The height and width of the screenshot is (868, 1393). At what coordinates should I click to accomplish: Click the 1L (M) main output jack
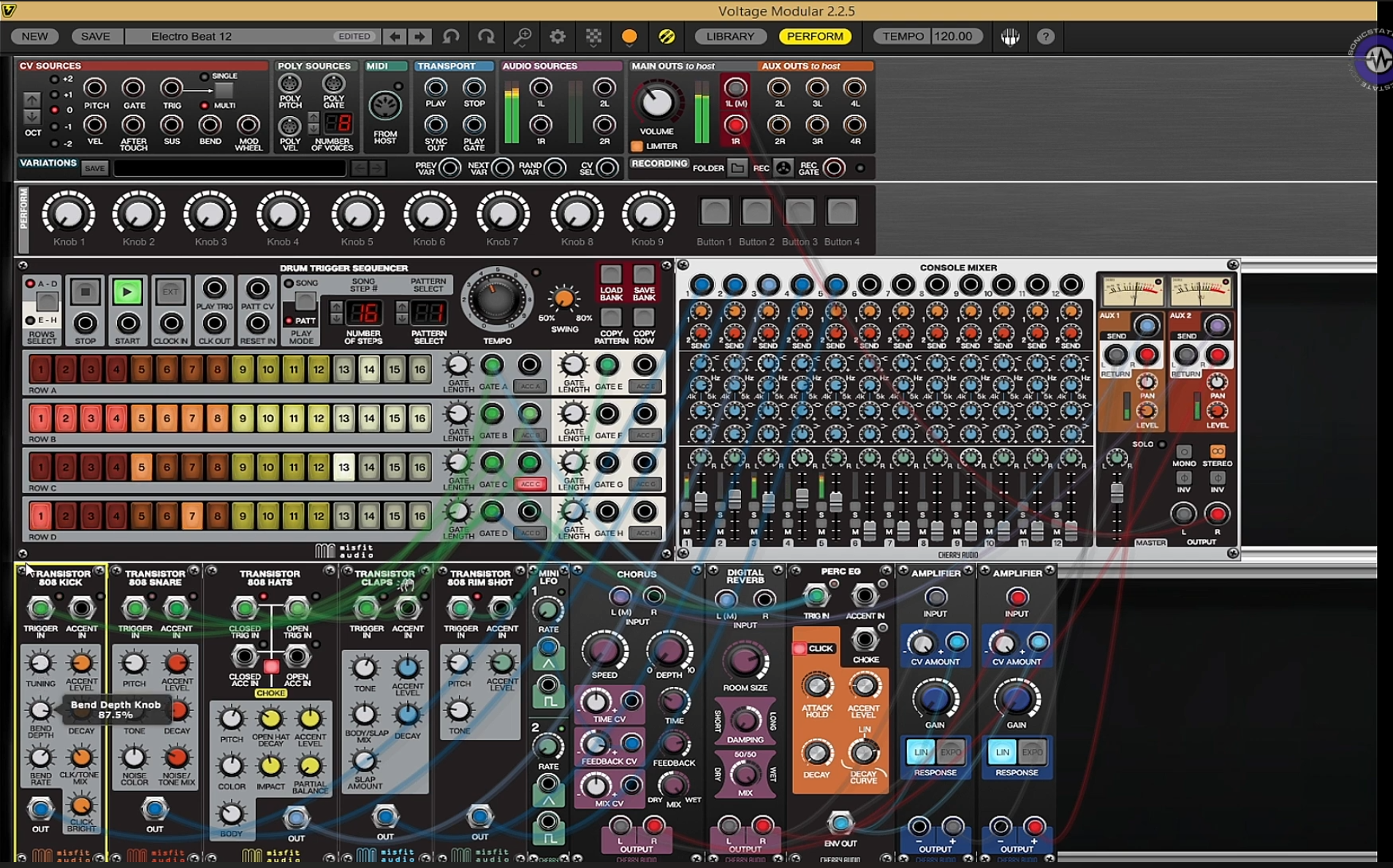(x=735, y=88)
